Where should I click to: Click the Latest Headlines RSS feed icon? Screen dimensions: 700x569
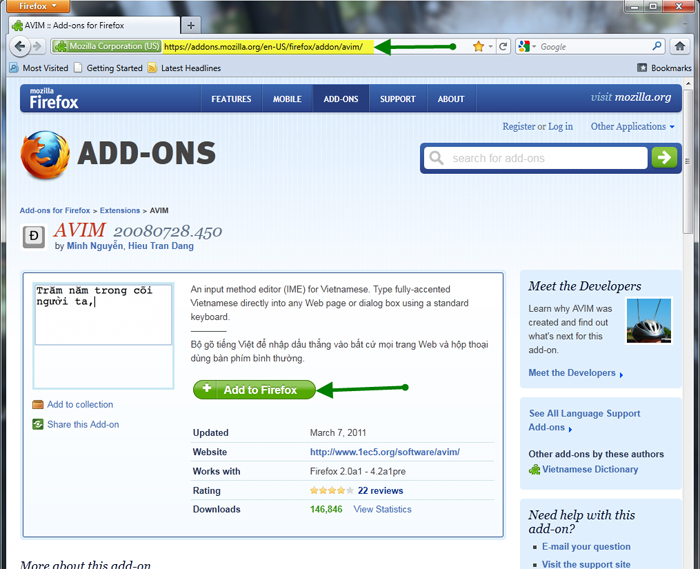tap(153, 68)
